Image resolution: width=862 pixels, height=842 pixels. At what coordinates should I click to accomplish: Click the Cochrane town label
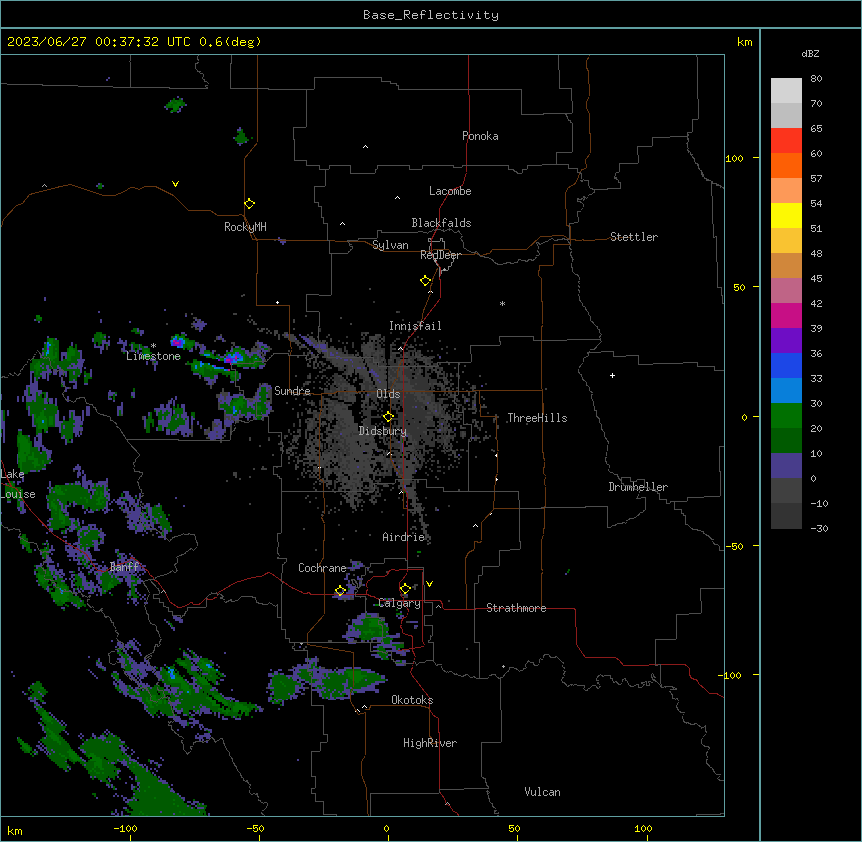click(322, 568)
